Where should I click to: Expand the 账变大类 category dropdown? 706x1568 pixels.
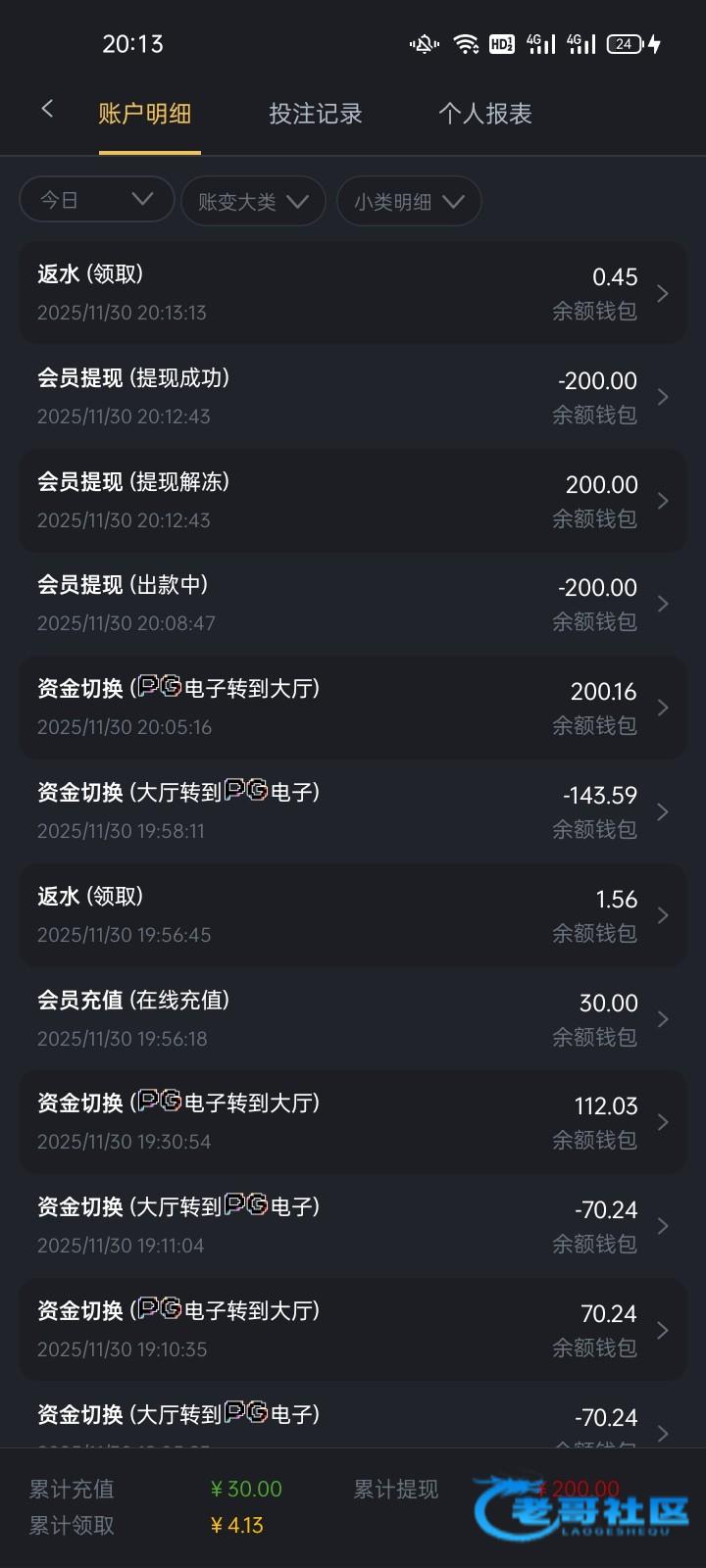coord(253,201)
